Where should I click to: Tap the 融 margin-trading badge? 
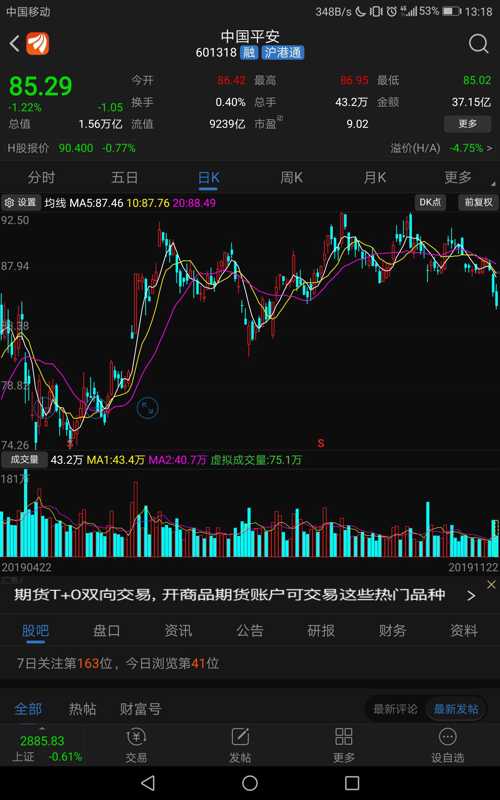coord(249,53)
